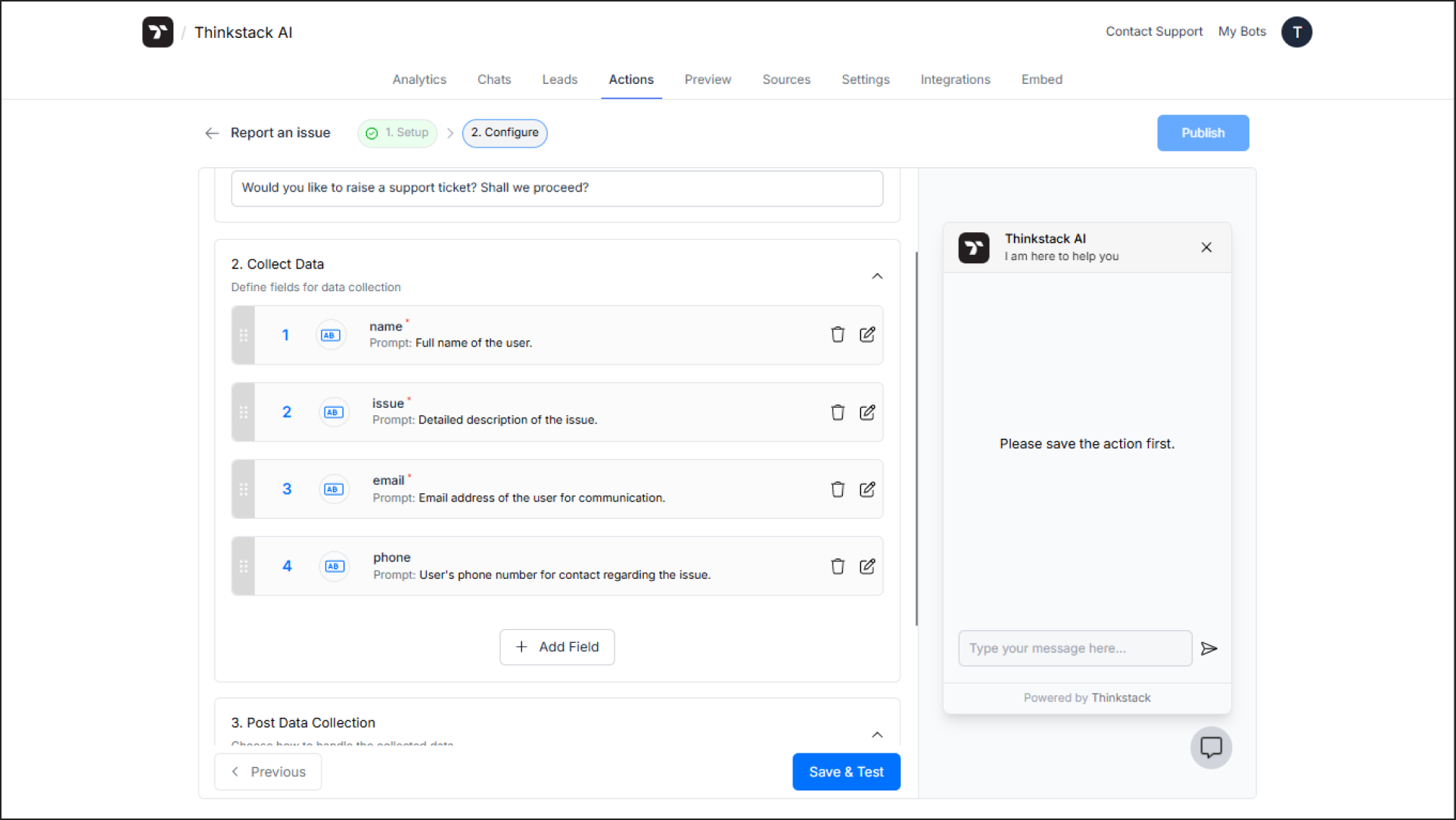Send the chat message with the arrow icon
Screen dimensions: 1456x820
[1209, 648]
